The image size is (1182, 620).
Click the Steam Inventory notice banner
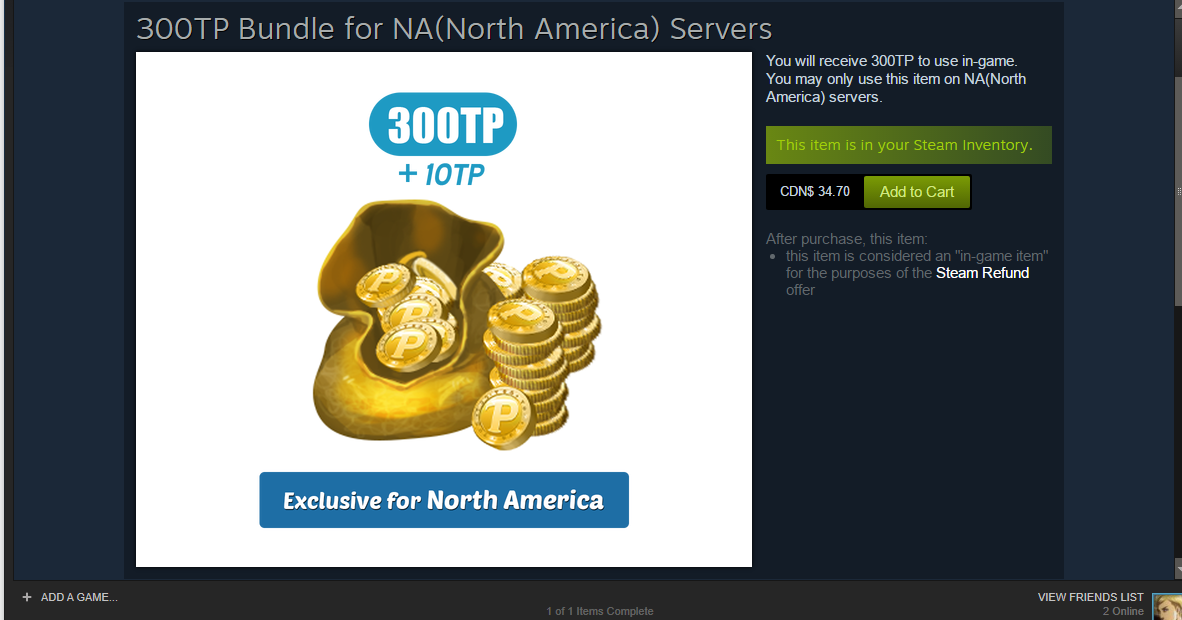[x=908, y=145]
